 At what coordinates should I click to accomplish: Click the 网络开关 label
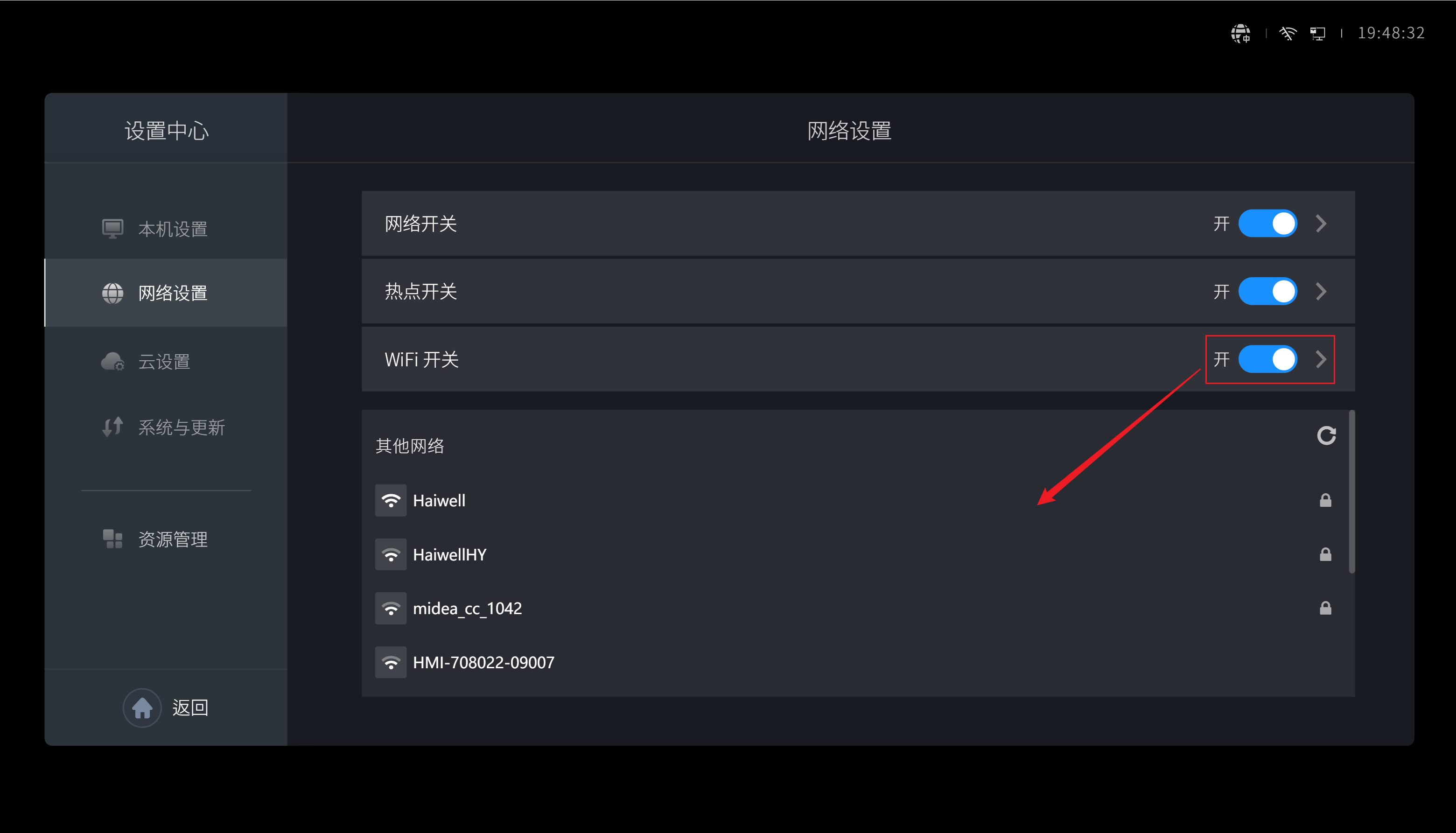pos(420,224)
